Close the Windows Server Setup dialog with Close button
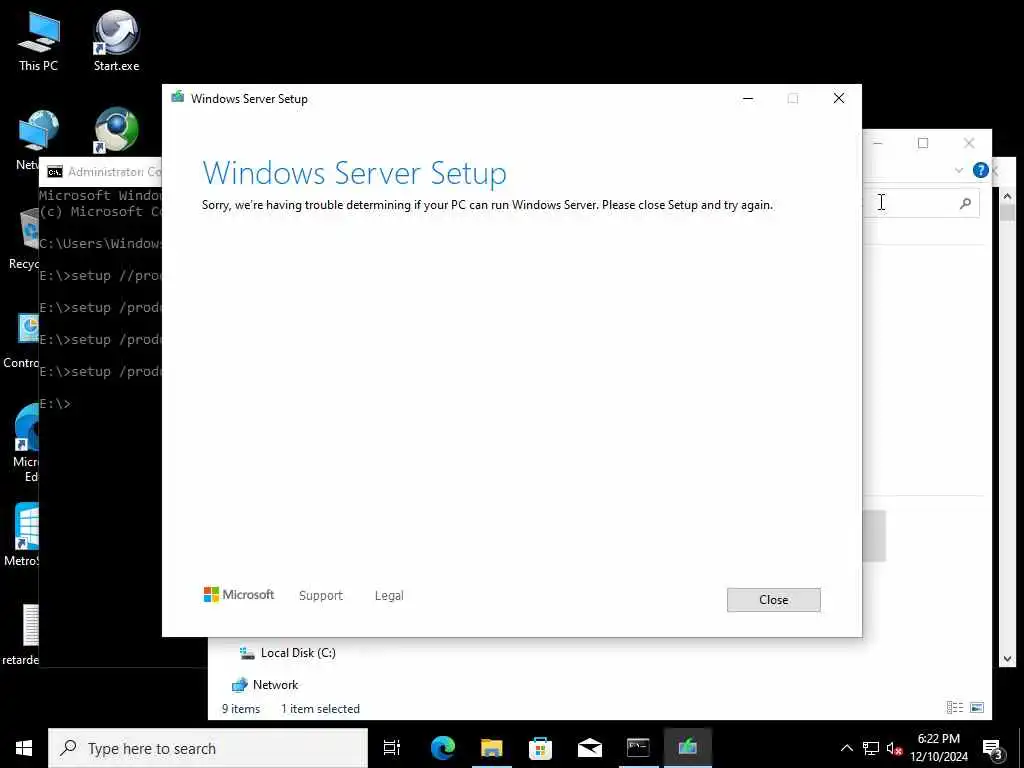 (773, 600)
